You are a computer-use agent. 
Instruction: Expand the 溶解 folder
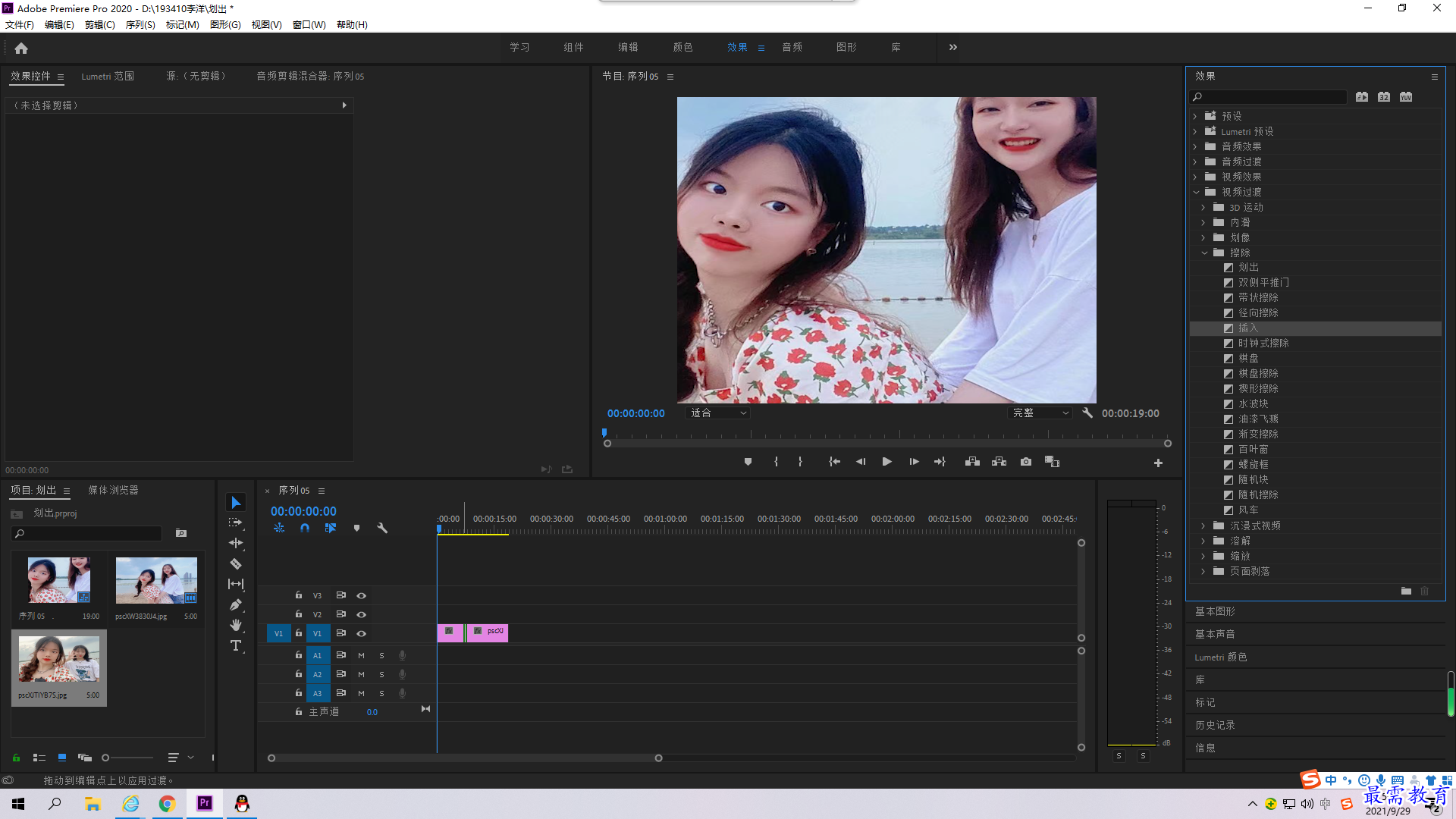[x=1203, y=541]
